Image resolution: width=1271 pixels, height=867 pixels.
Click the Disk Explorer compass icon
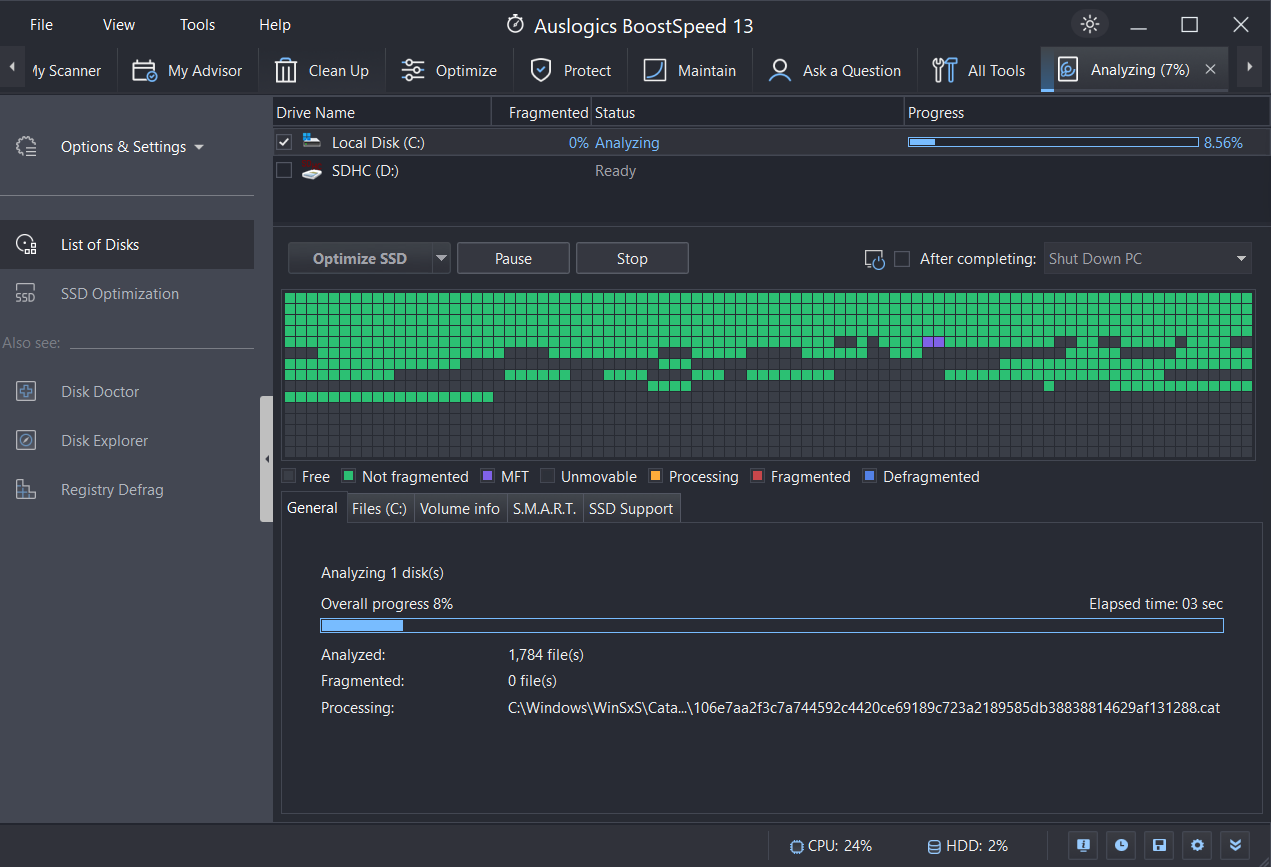coord(26,441)
